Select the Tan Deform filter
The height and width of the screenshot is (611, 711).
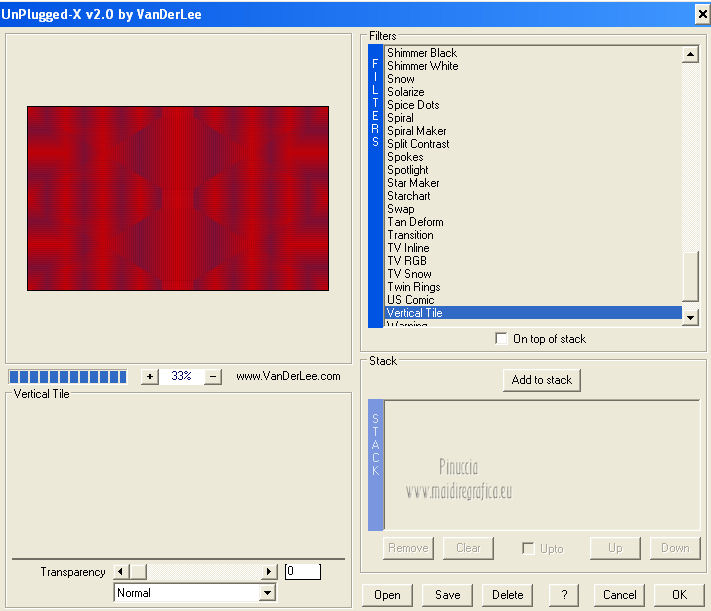tap(533, 222)
